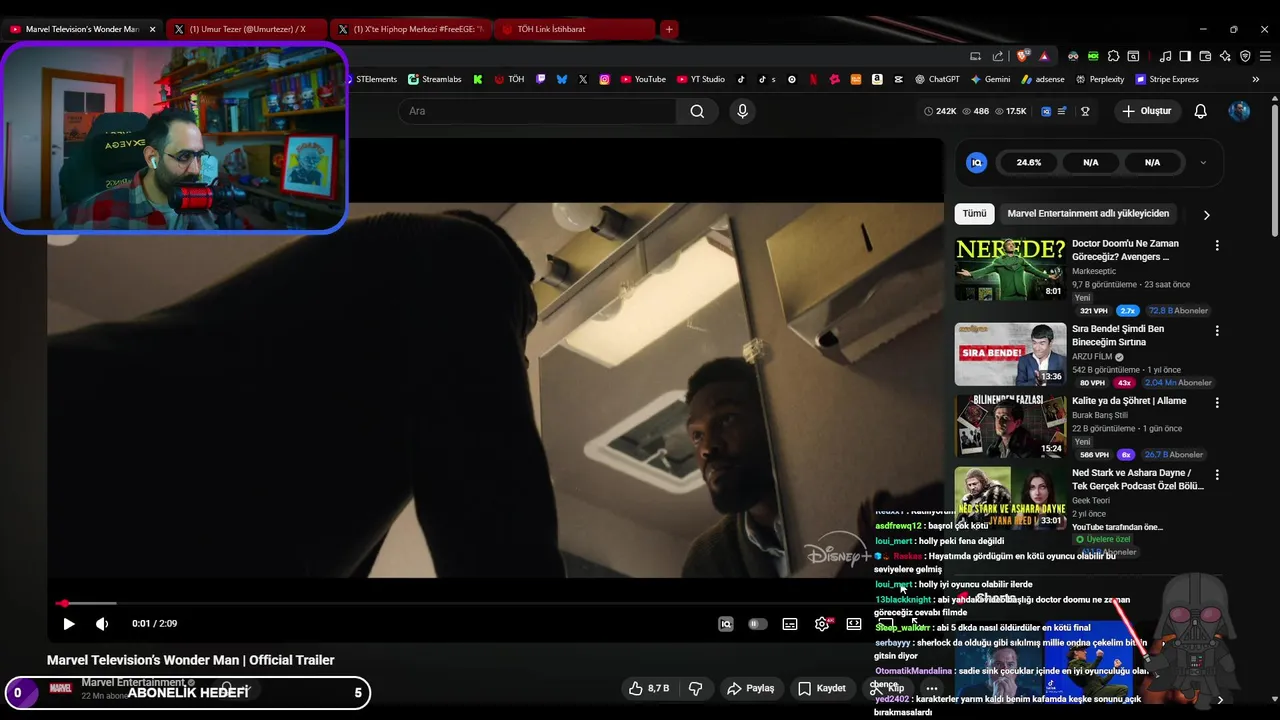Screen dimensions: 1280x720
Task: Open the Perplexity bookmark
Action: pos(1099,79)
